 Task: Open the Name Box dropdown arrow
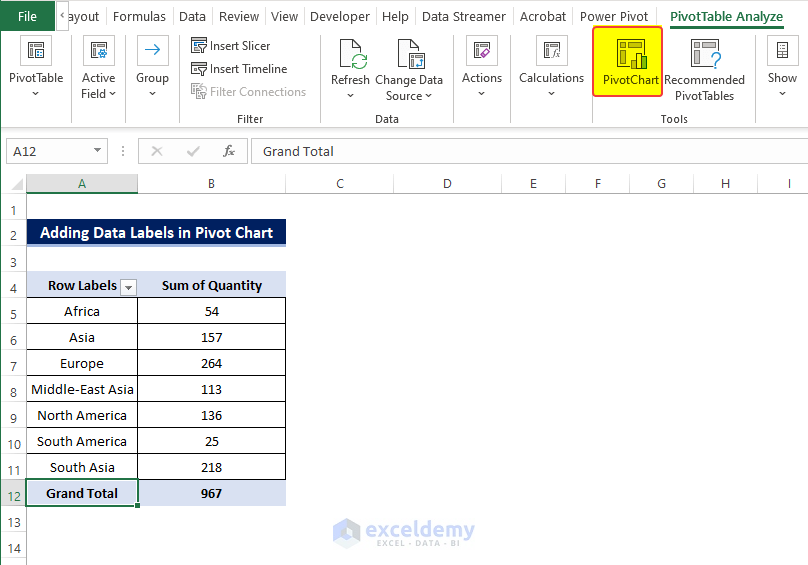[x=97, y=151]
